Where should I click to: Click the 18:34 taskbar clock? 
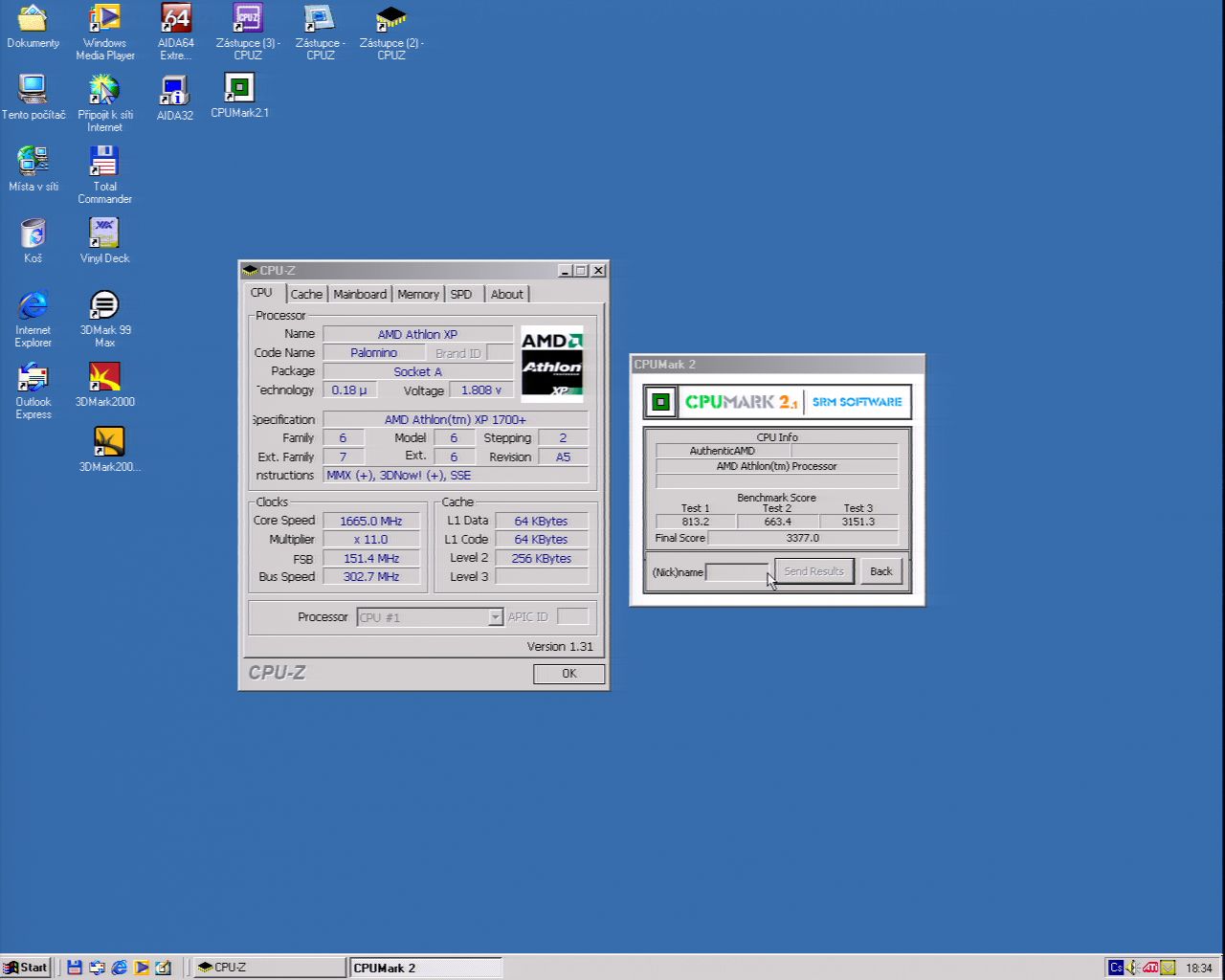[1199, 968]
